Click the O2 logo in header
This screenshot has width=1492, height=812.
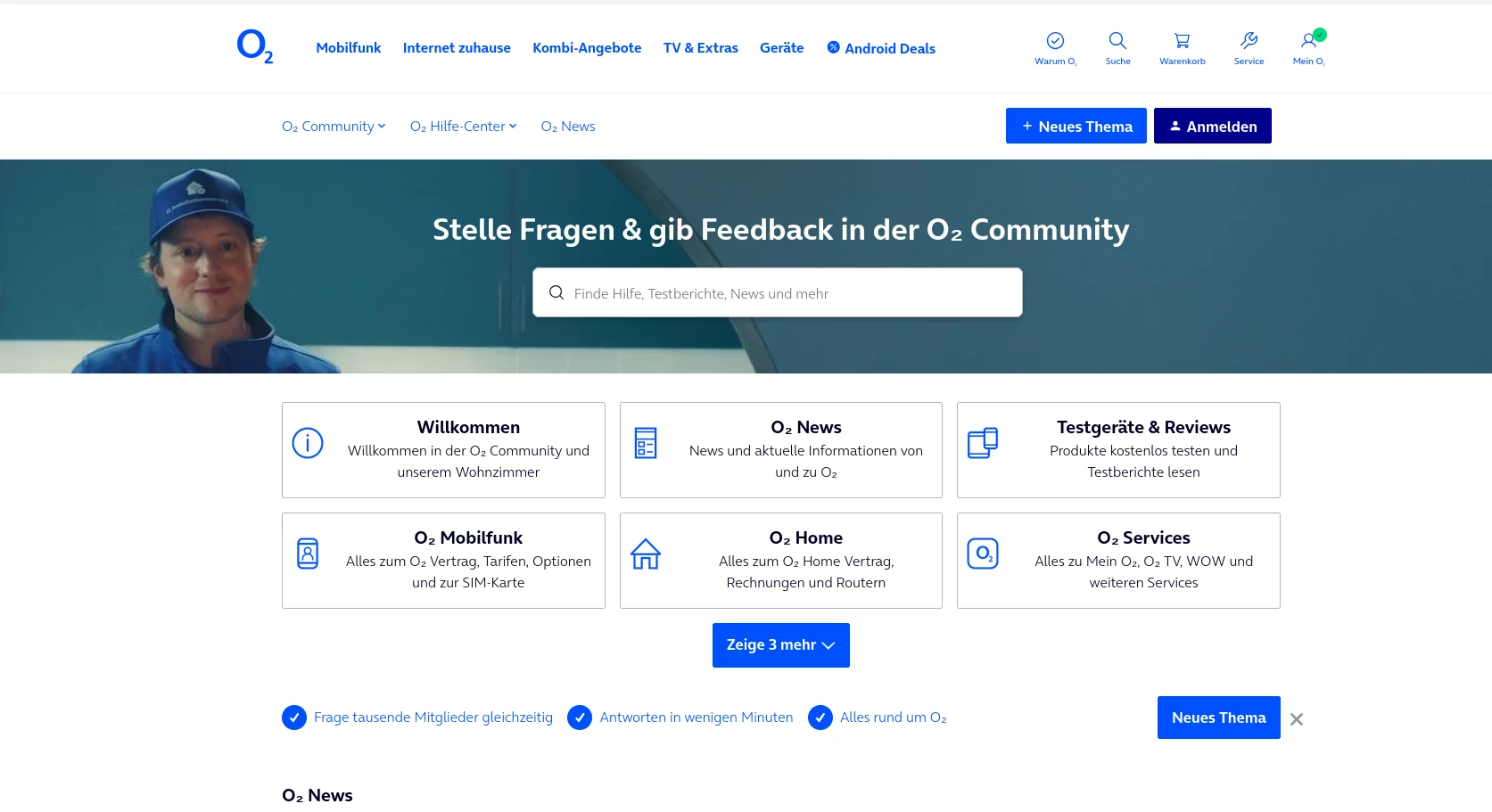coord(255,46)
